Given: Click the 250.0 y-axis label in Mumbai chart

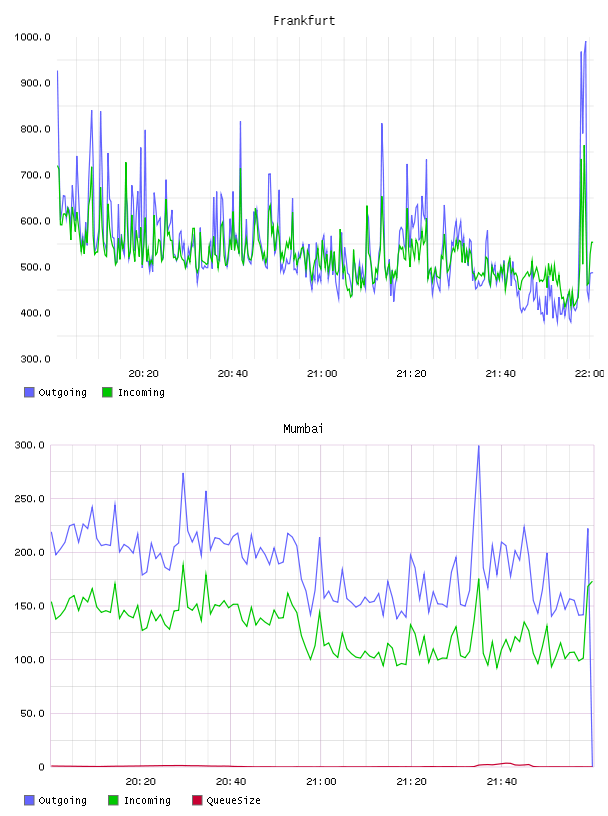Looking at the screenshot, I should point(29,499).
